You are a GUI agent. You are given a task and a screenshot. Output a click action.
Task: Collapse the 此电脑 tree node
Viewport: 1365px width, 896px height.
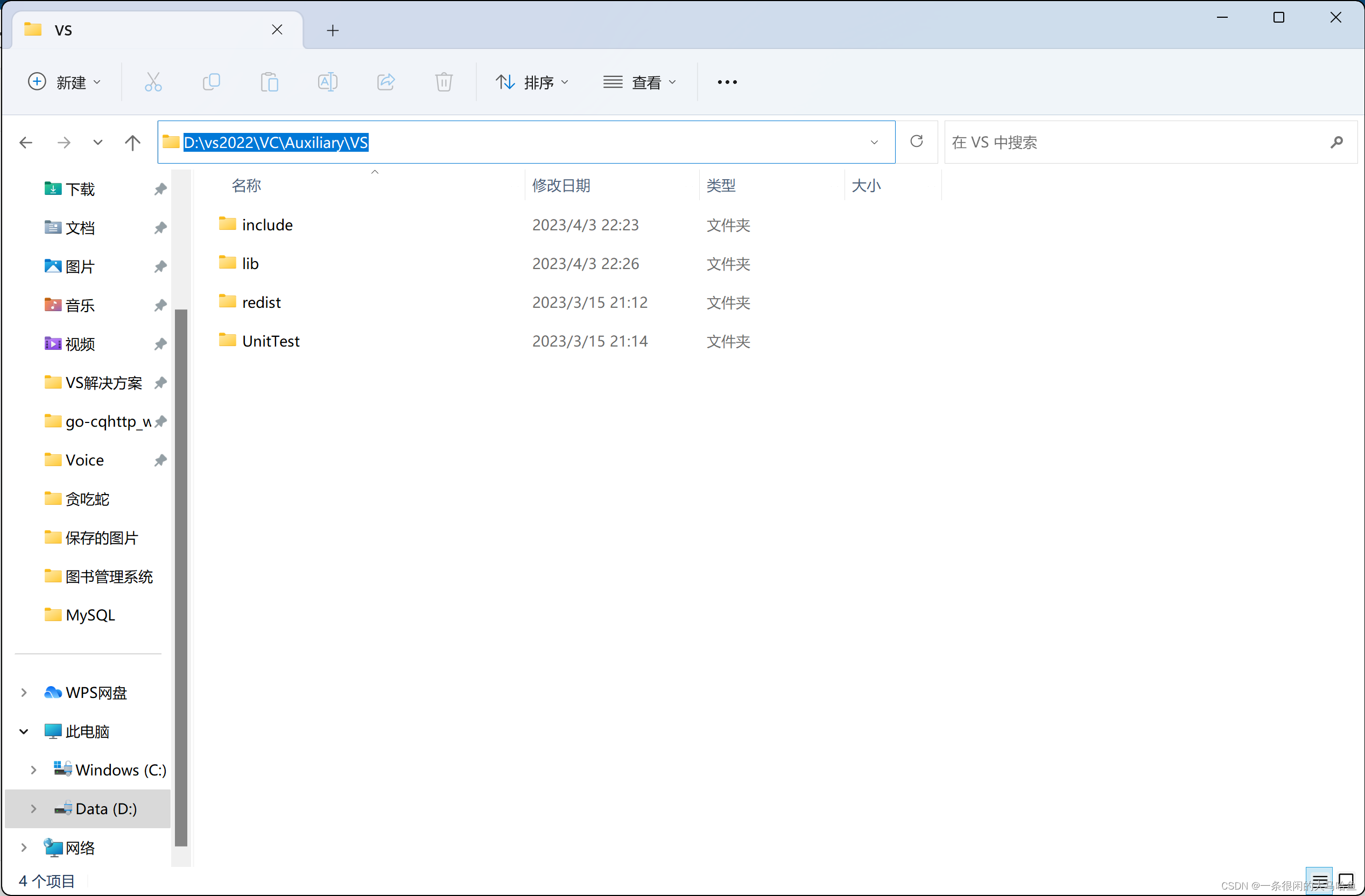pos(24,731)
